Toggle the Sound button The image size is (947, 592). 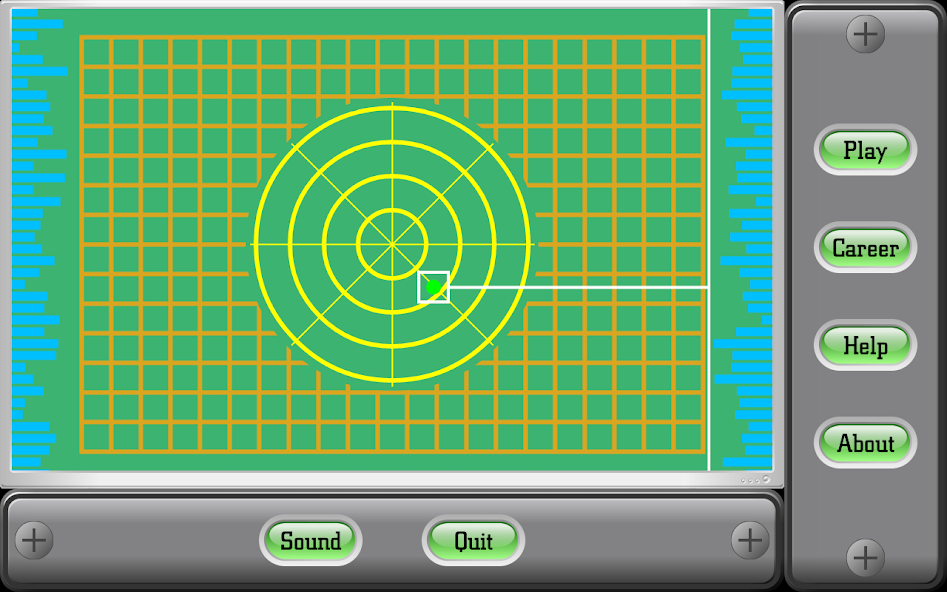[310, 541]
